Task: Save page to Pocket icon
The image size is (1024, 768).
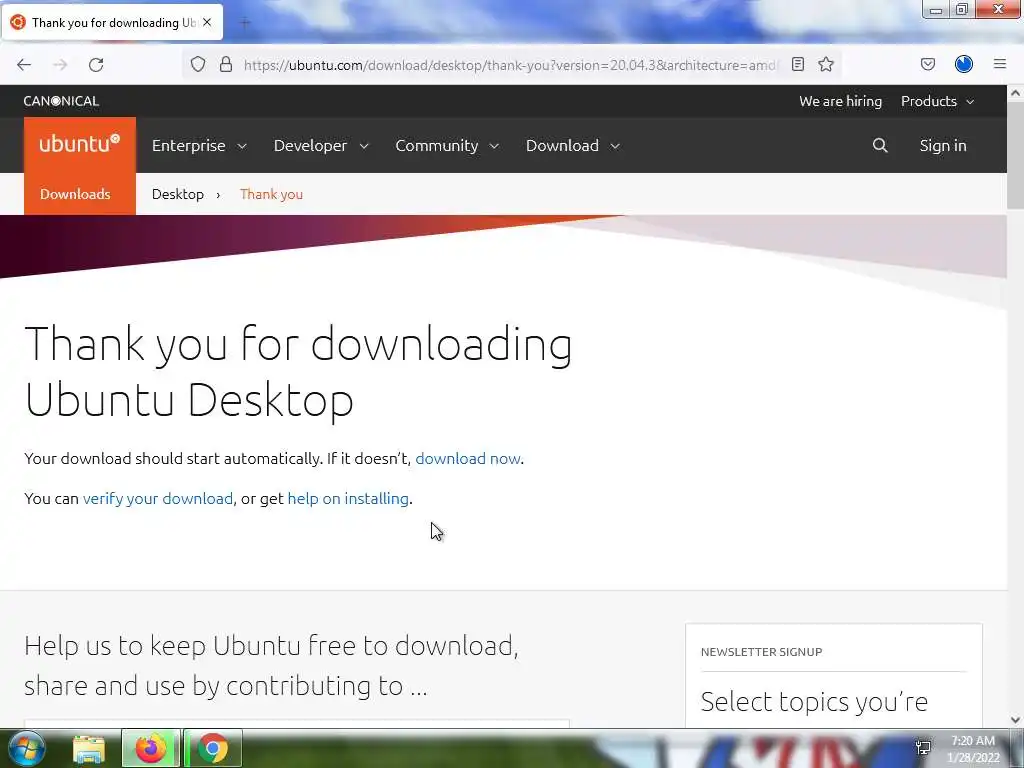Action: (x=927, y=64)
